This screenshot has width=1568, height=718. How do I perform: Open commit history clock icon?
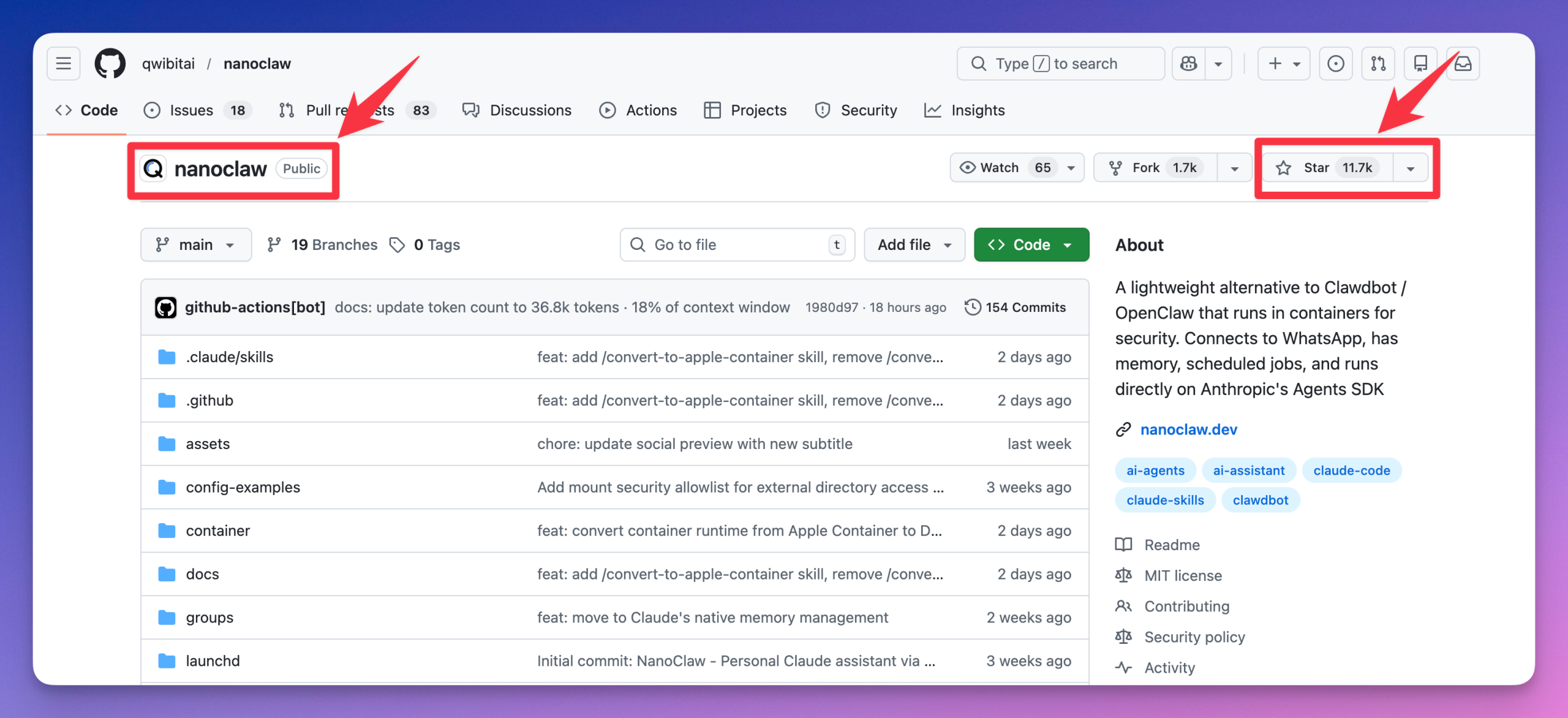coord(972,307)
